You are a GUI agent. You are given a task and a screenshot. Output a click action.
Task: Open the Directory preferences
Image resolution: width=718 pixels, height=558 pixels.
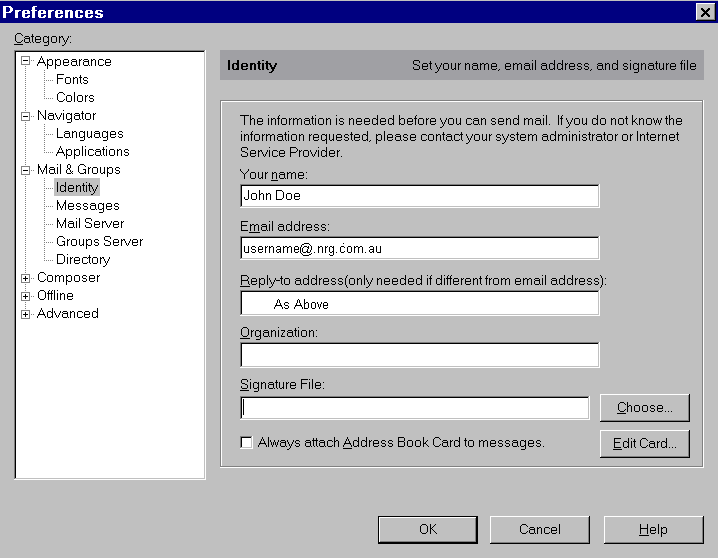(83, 259)
